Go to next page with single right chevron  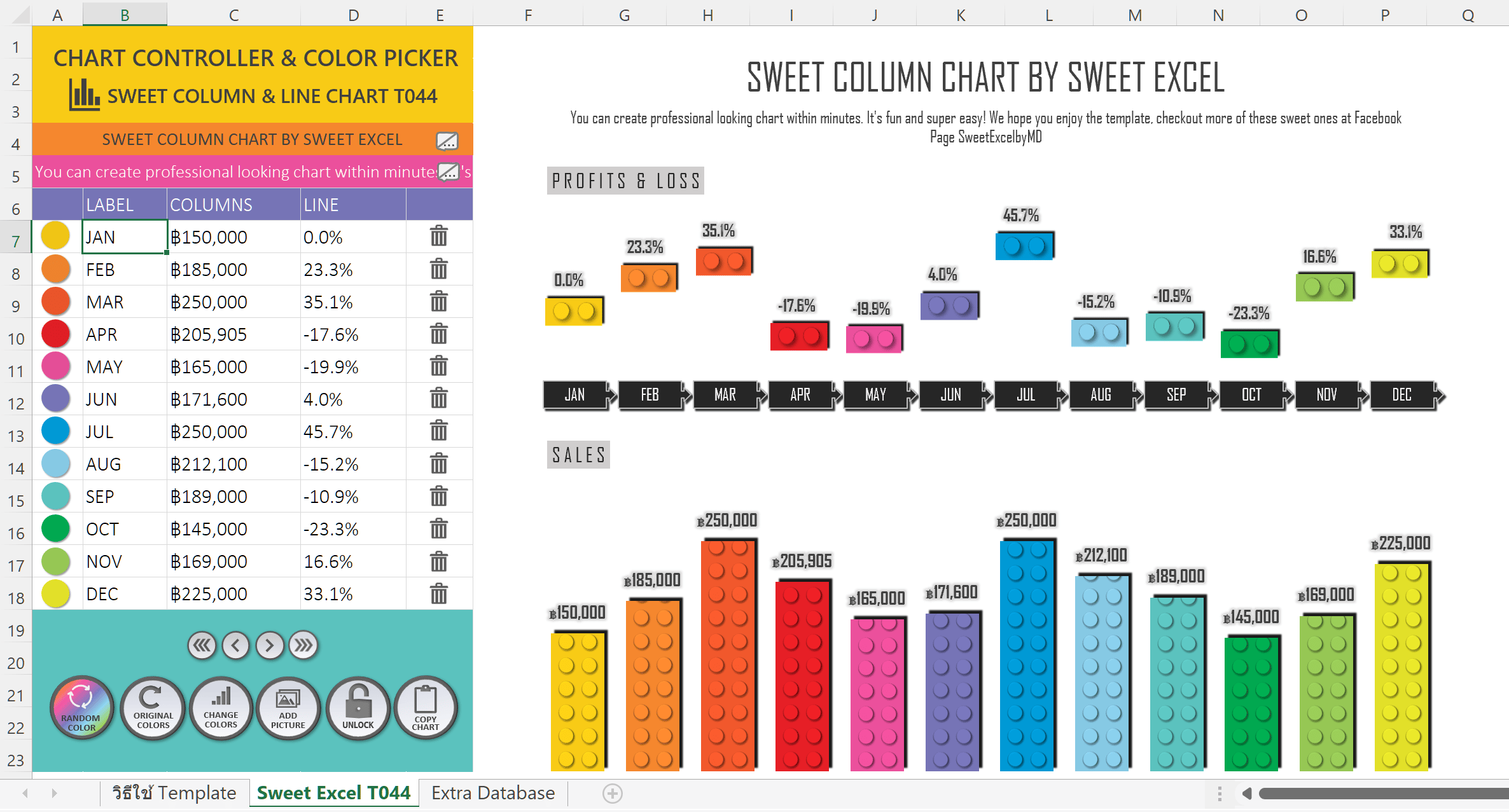click(270, 645)
